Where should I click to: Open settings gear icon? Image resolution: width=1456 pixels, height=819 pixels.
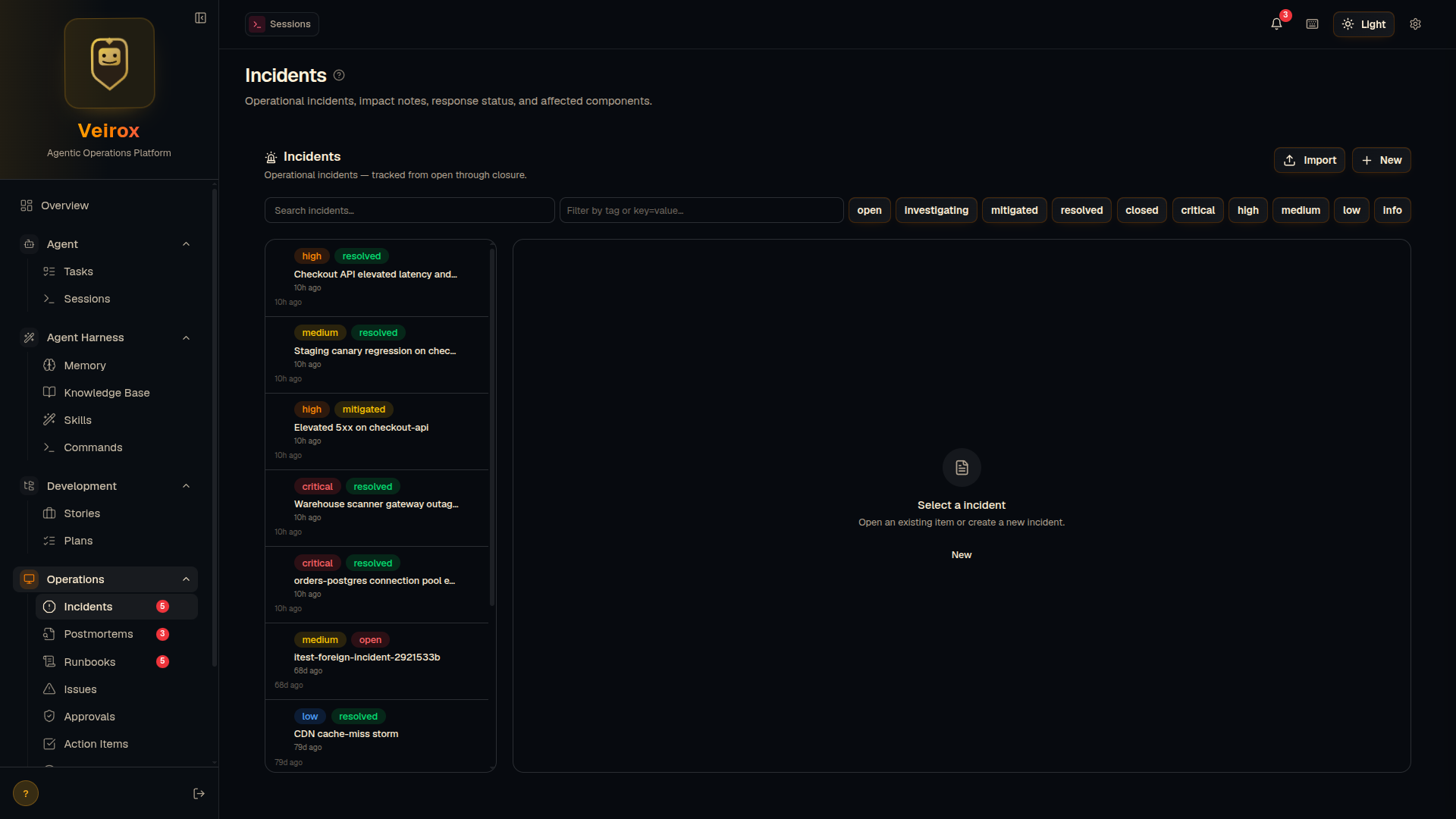[x=1415, y=24]
